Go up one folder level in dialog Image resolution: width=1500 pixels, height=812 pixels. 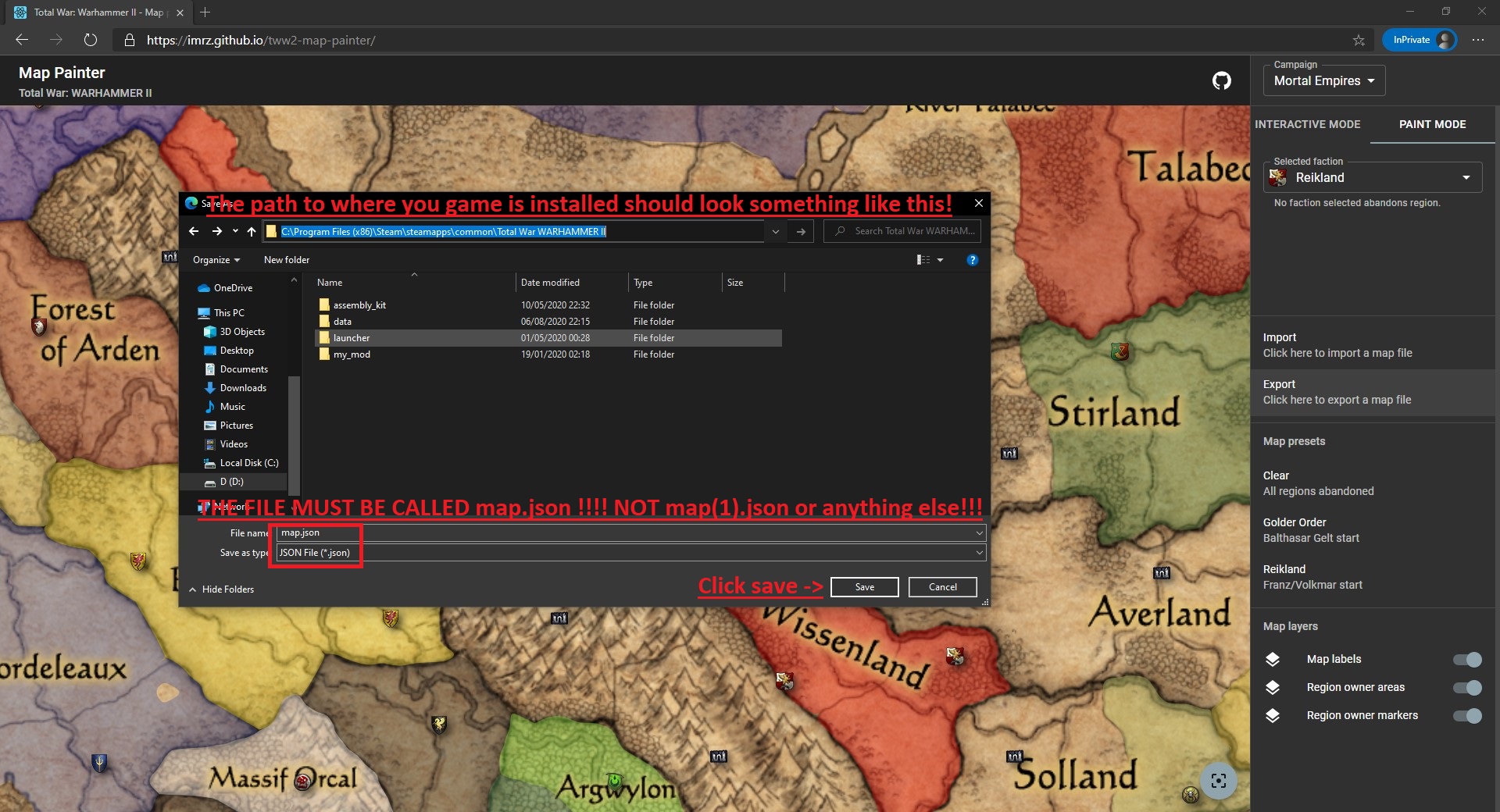(251, 231)
